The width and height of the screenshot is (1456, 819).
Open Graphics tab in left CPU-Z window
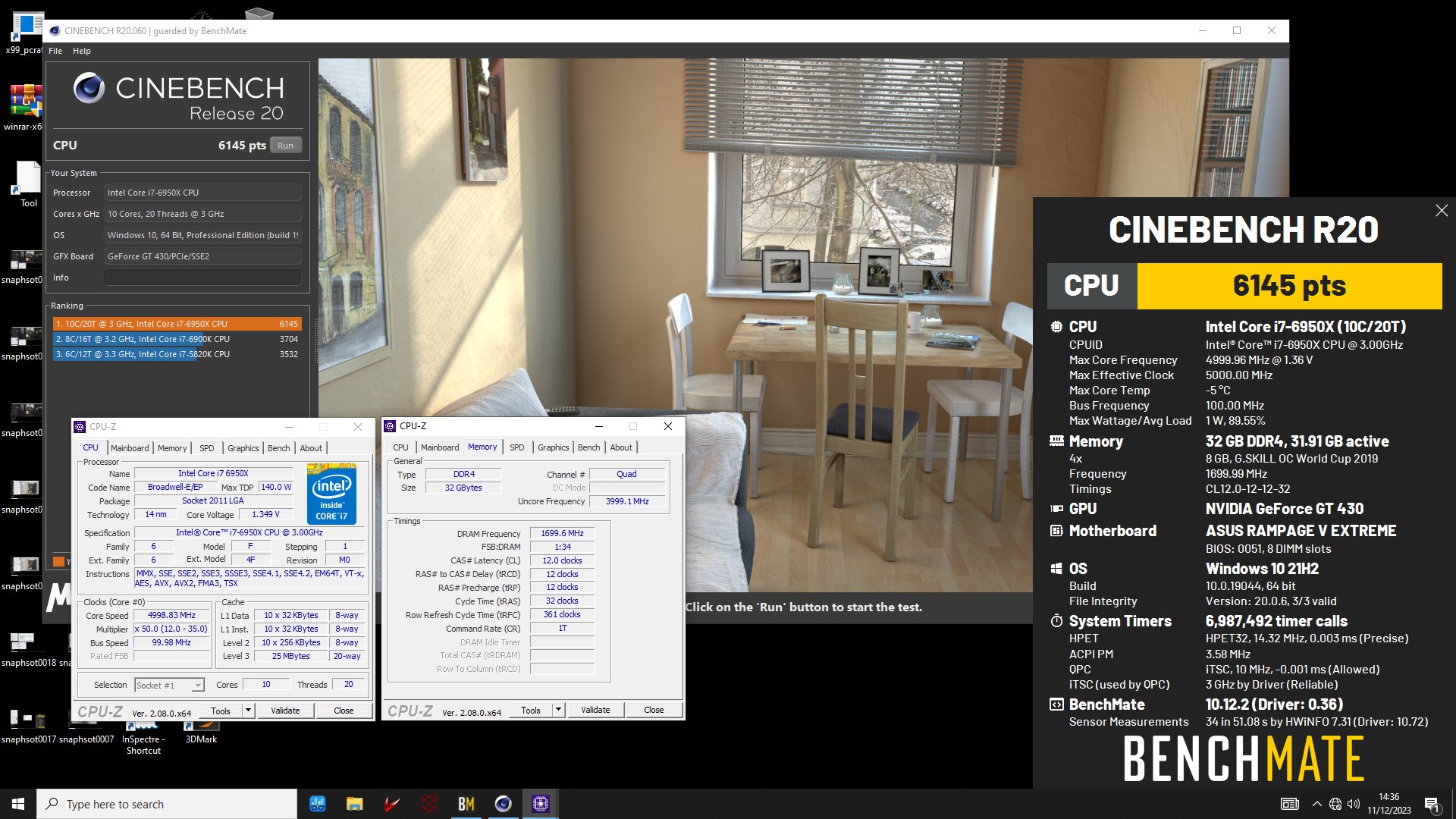point(243,448)
